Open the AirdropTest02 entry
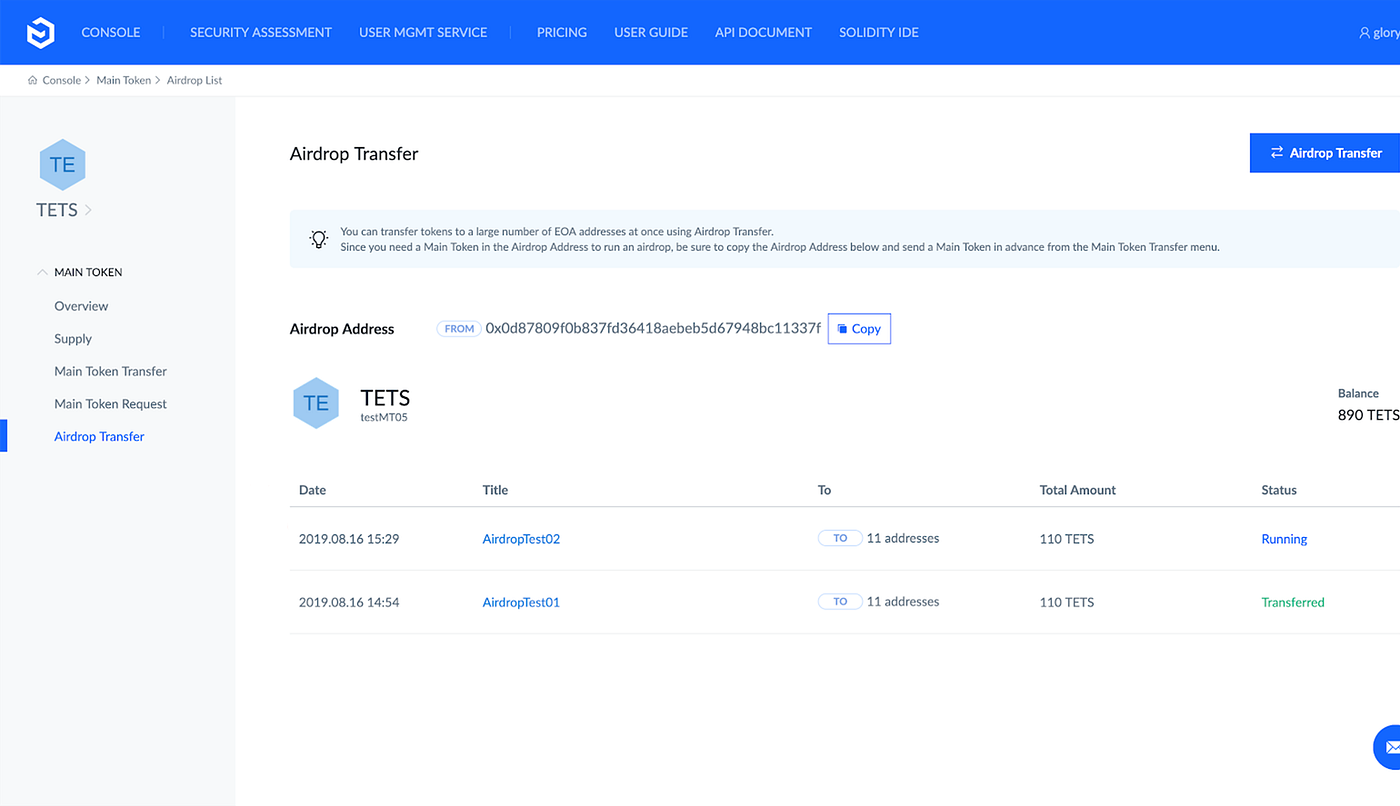The height and width of the screenshot is (806, 1400). click(x=521, y=539)
